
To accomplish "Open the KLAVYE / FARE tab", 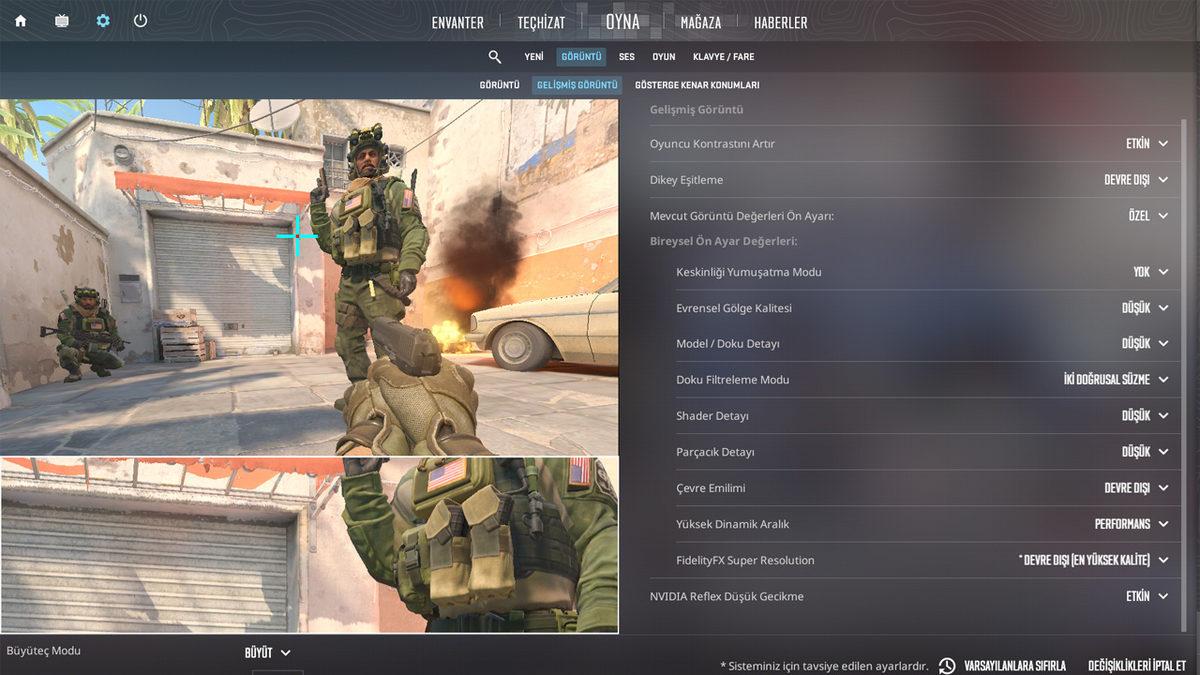I will [723, 57].
